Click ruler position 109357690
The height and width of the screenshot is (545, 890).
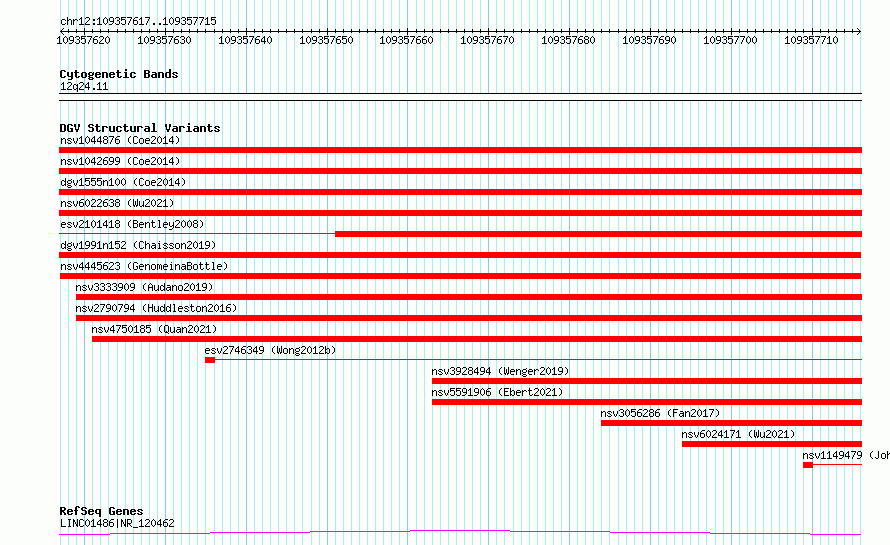click(649, 40)
